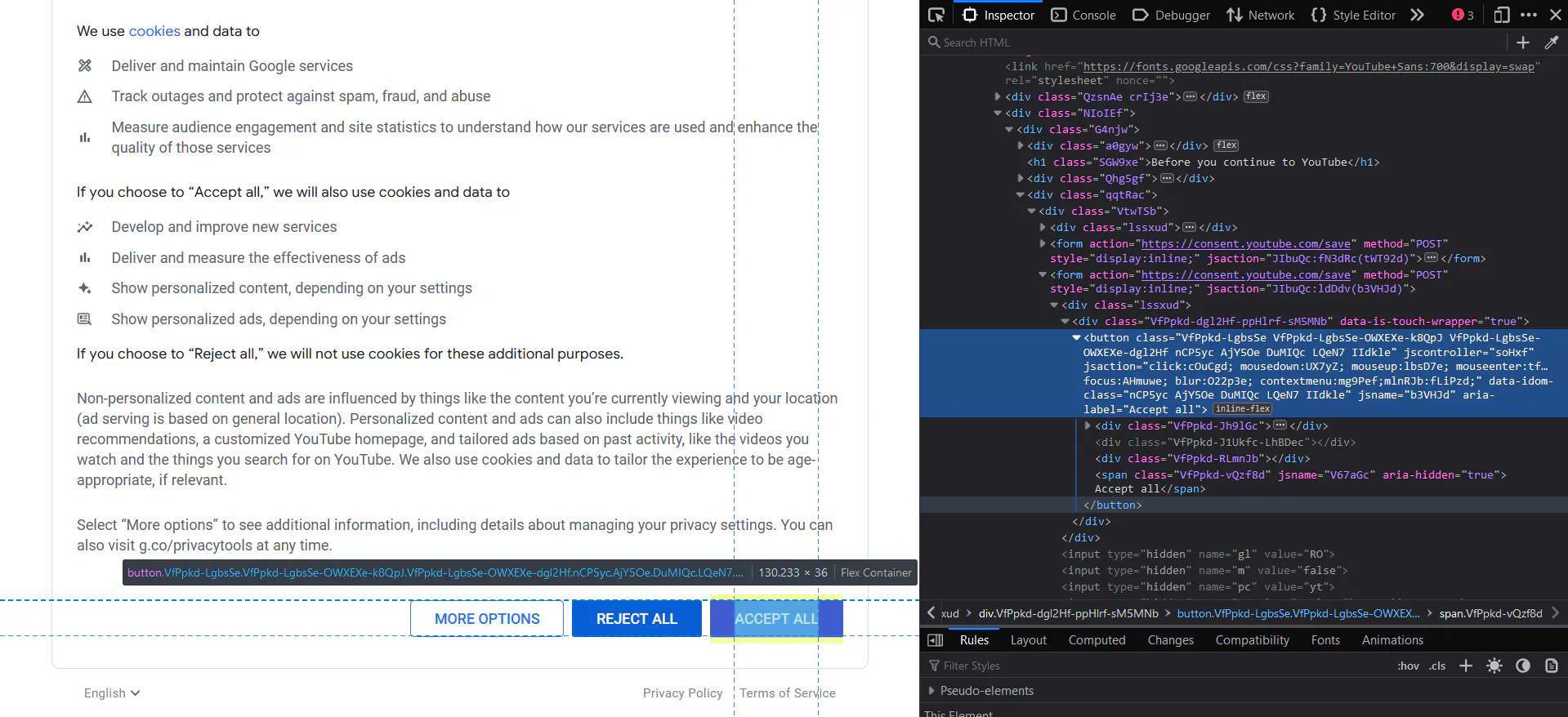This screenshot has height=717, width=1568.
Task: Toggle print media simulation icon
Action: 1552,666
